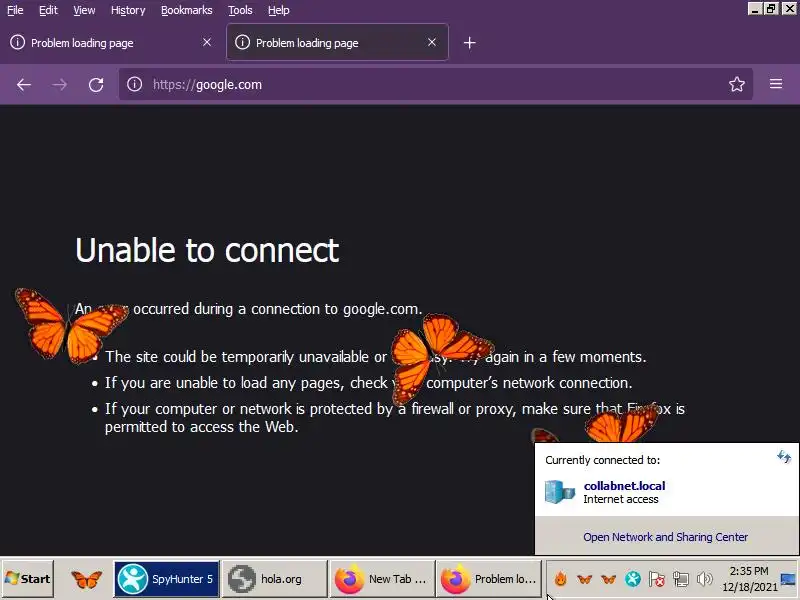
Task: Open the Tools menu
Action: tap(240, 10)
